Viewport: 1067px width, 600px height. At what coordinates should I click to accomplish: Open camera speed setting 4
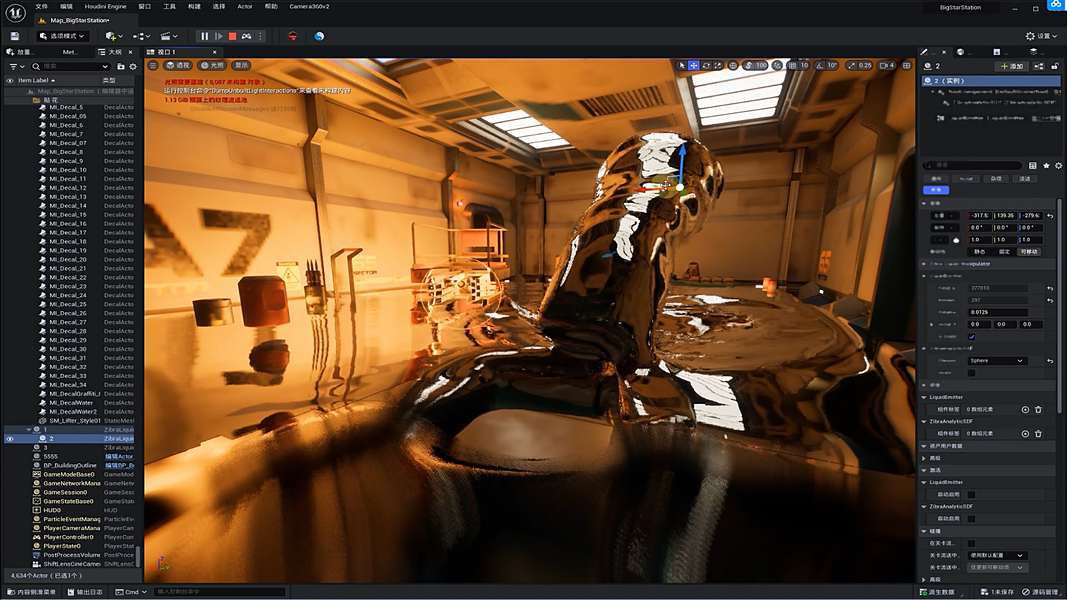coord(887,65)
